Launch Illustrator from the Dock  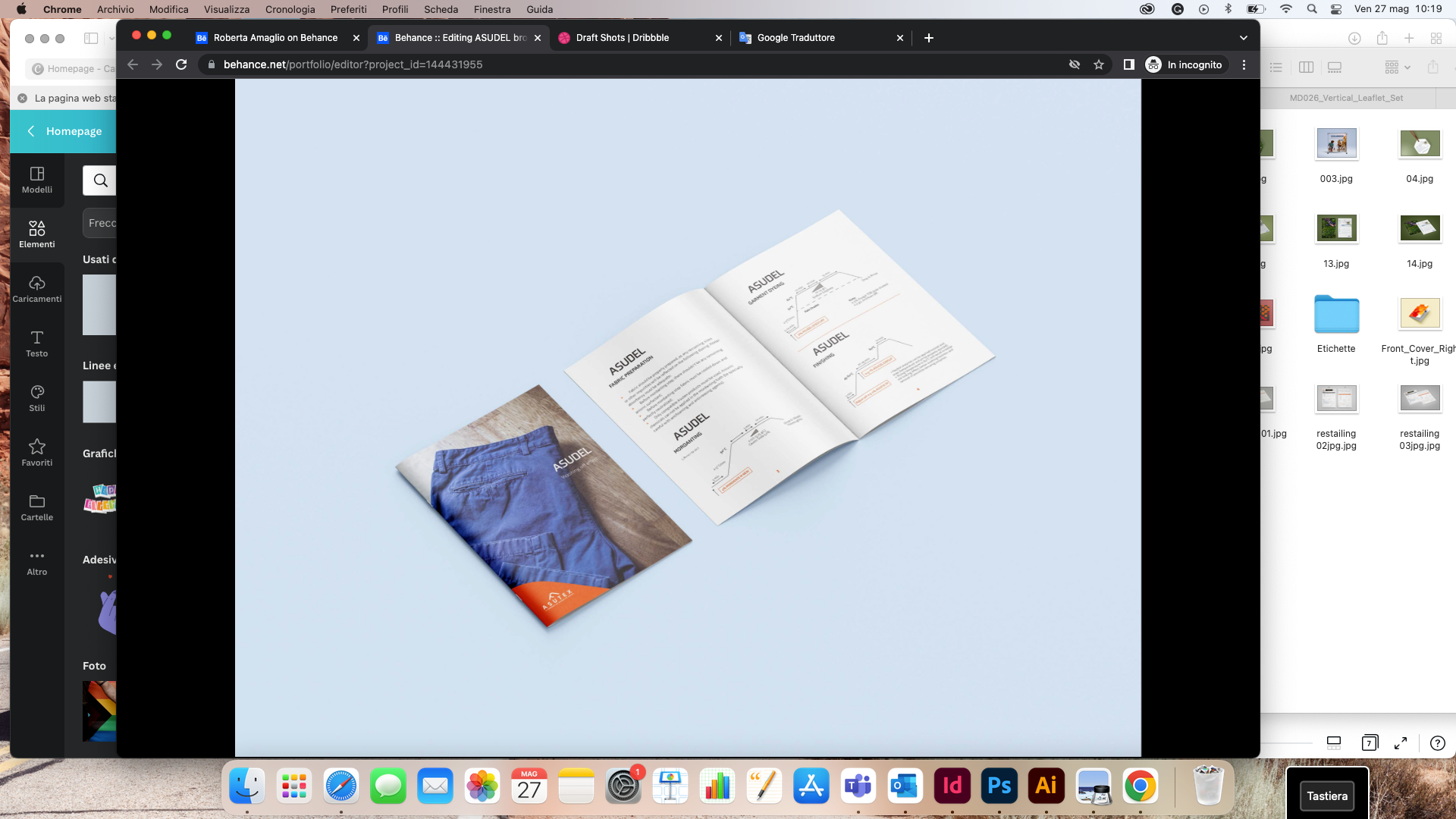point(1046,786)
